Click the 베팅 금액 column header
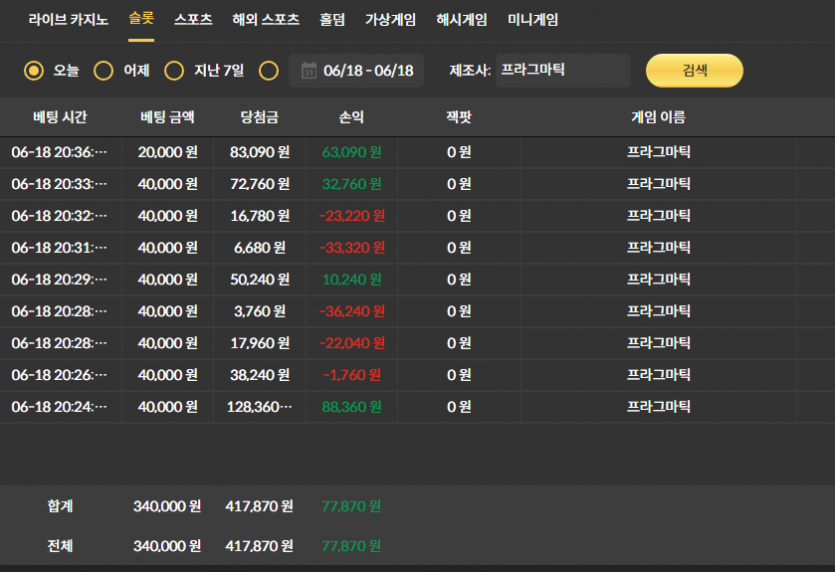The height and width of the screenshot is (572, 835). (167, 117)
